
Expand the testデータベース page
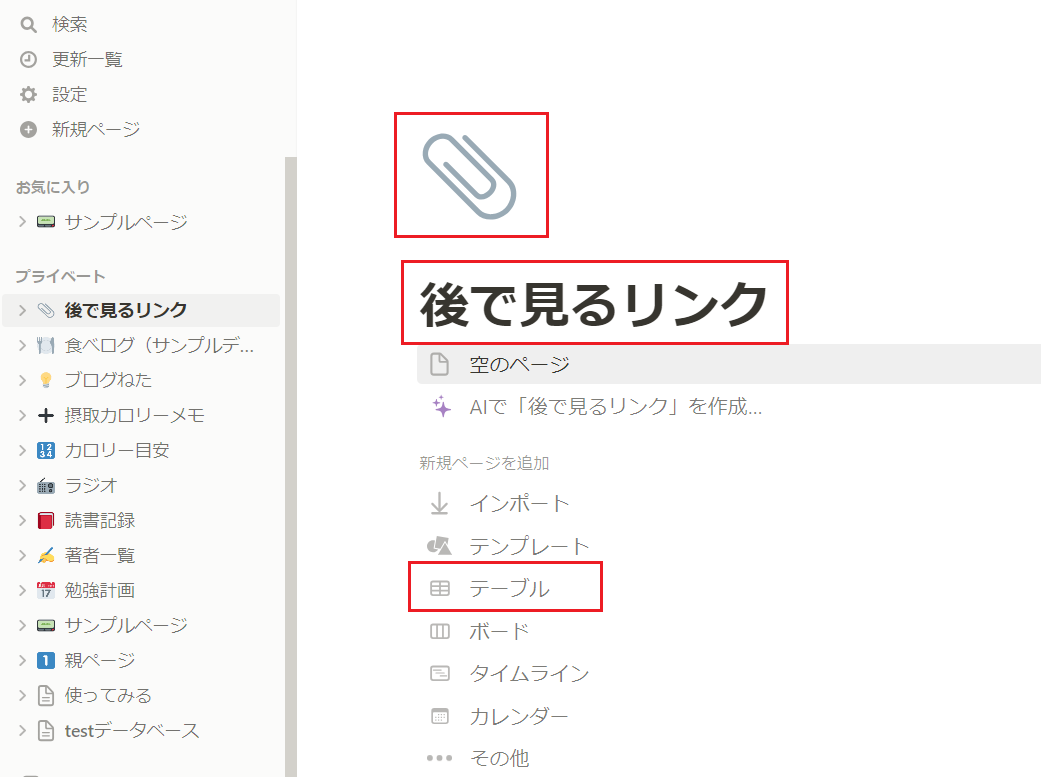point(23,731)
